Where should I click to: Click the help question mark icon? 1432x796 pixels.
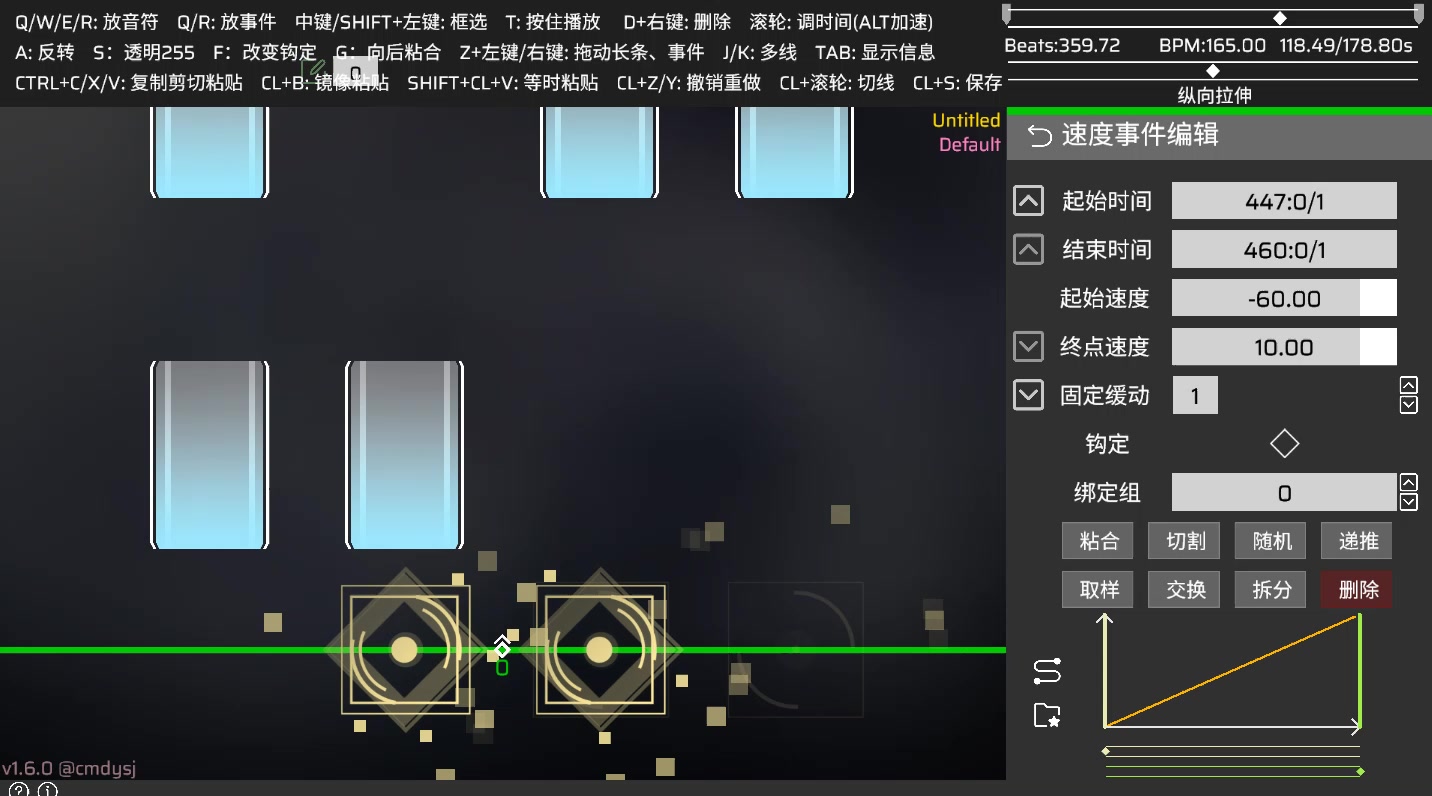coord(19,789)
